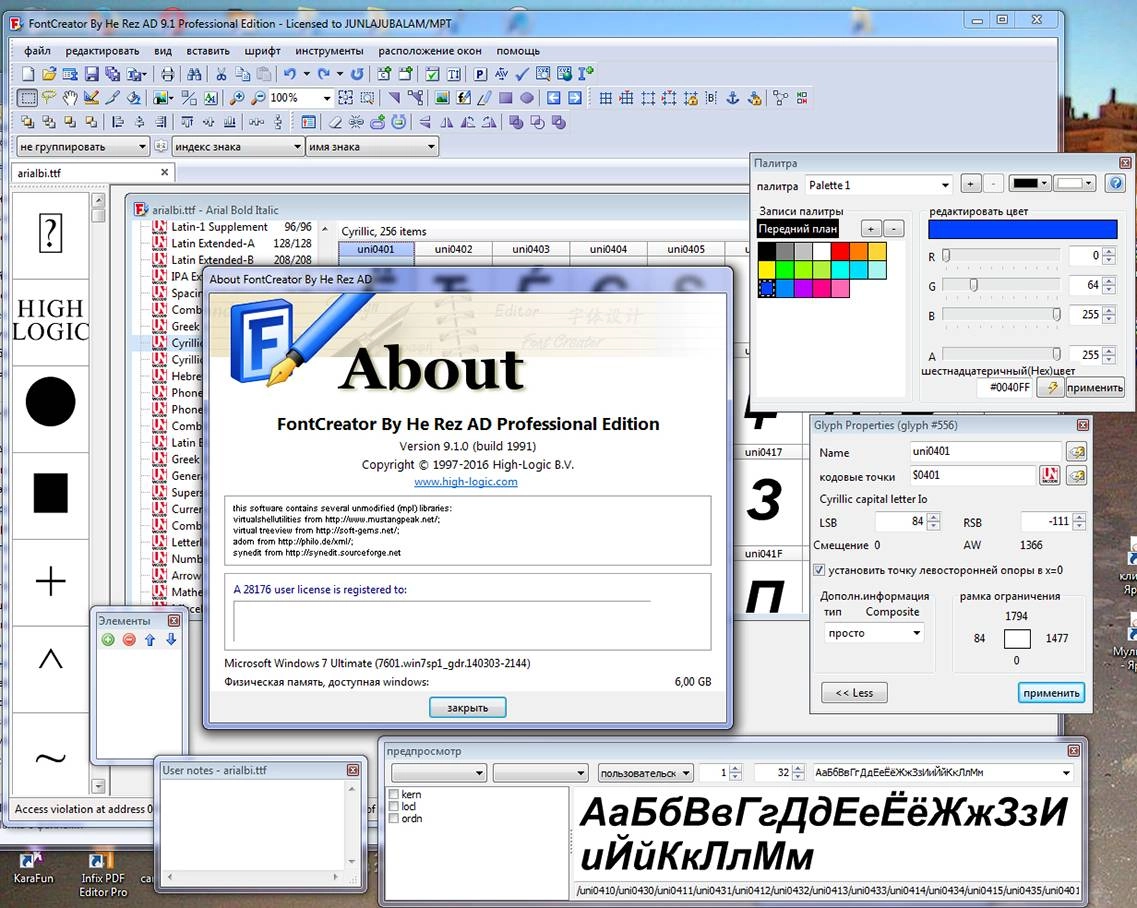Click 'применить' in the Палитра panel

coord(1094,387)
